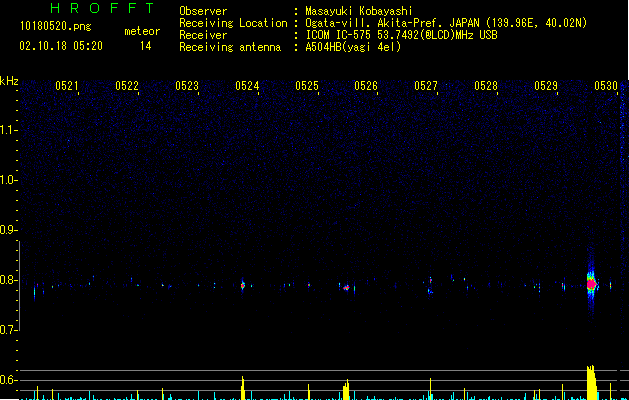Click the 0.8 kHz axis label

point(8,280)
